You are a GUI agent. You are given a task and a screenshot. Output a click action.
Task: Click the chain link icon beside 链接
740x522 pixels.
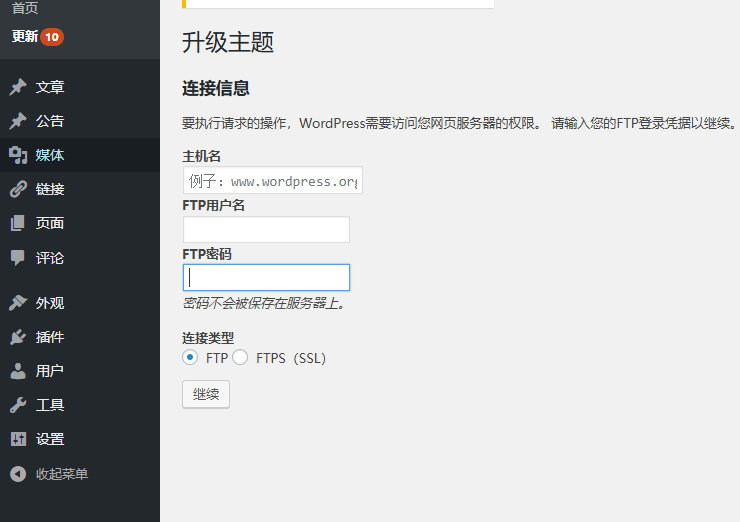point(18,189)
